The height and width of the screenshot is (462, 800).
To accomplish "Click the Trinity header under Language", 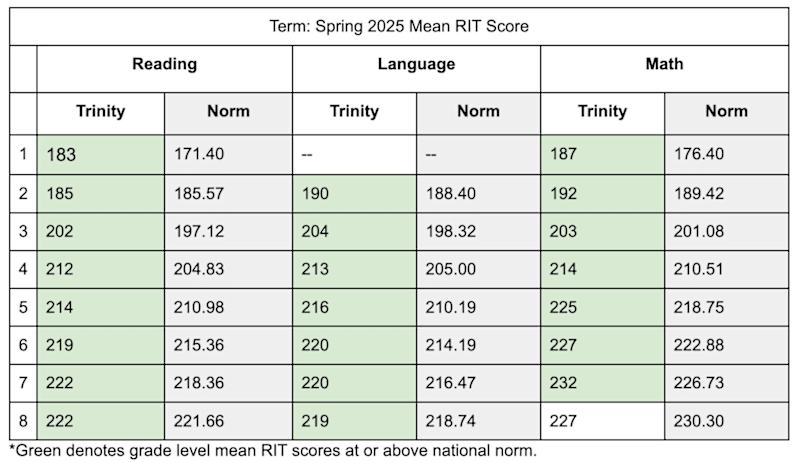I will coord(354,111).
